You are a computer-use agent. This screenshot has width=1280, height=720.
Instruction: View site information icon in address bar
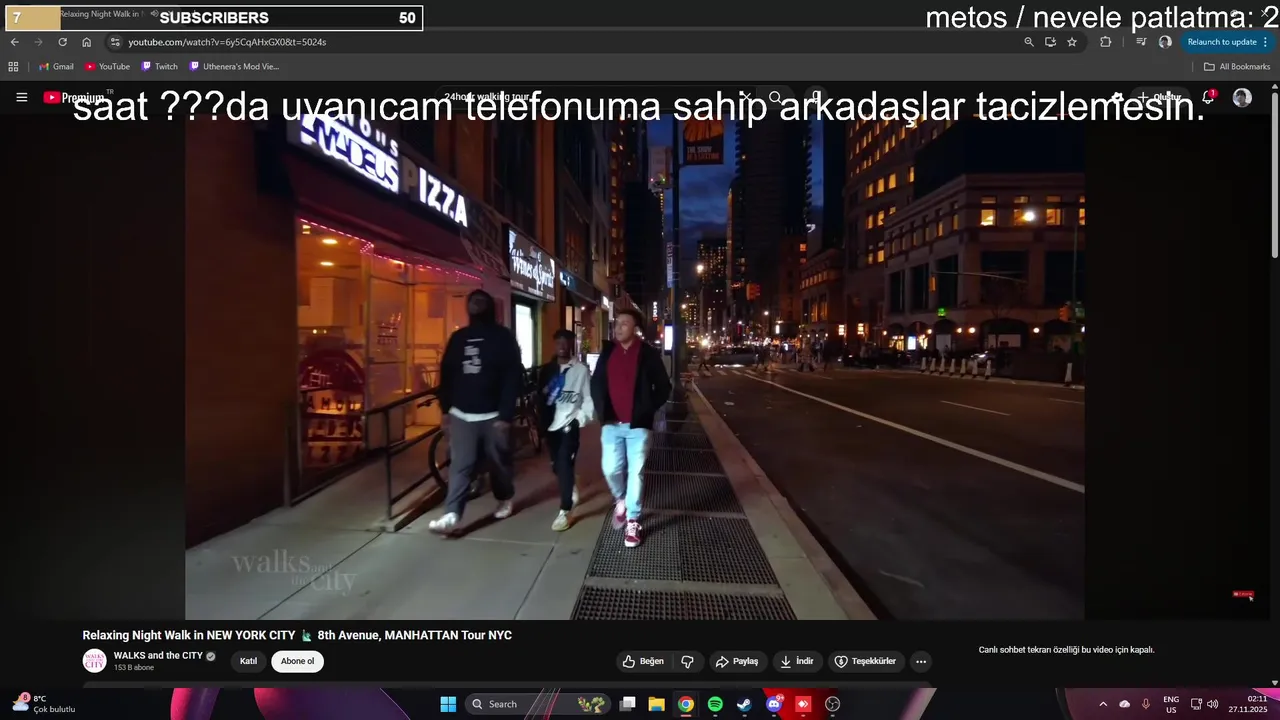(115, 42)
